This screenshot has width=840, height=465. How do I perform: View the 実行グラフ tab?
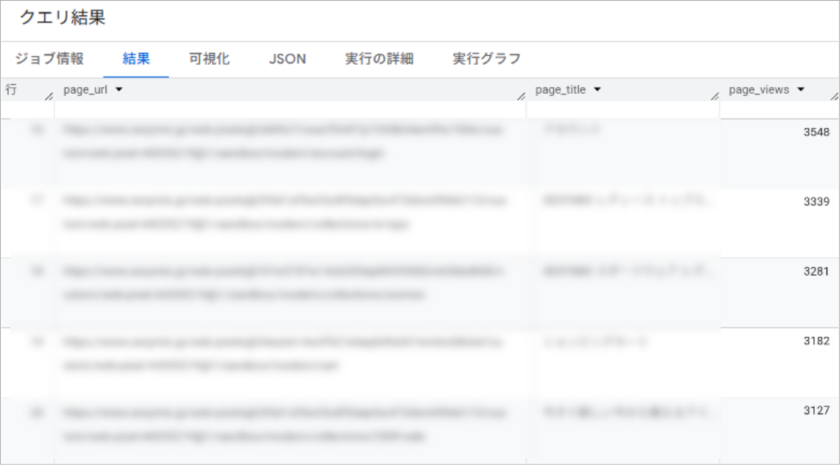tap(486, 59)
